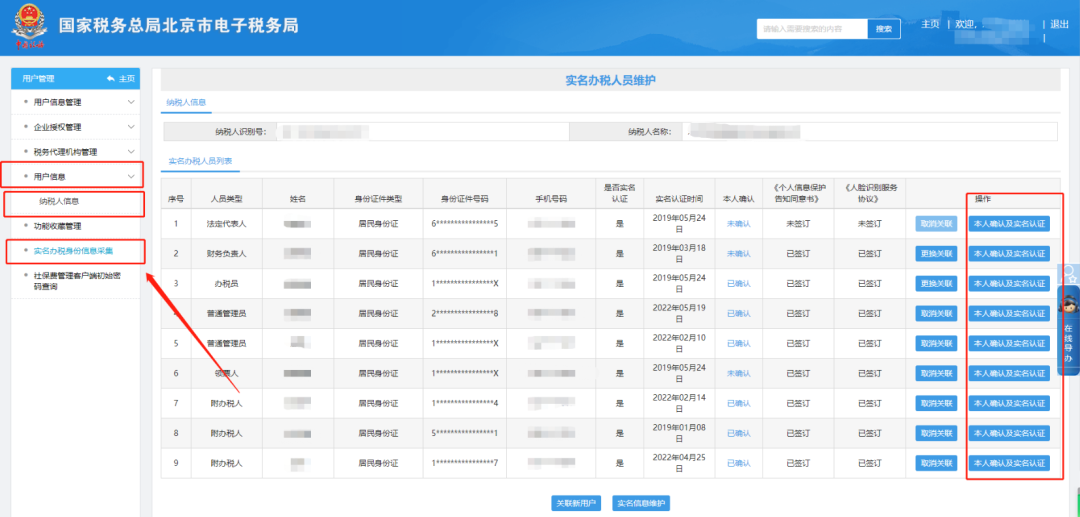The width and height of the screenshot is (1080, 517).
Task: Click 本人确认及实名认证 in row 7
Action: pyautogui.click(x=1009, y=403)
